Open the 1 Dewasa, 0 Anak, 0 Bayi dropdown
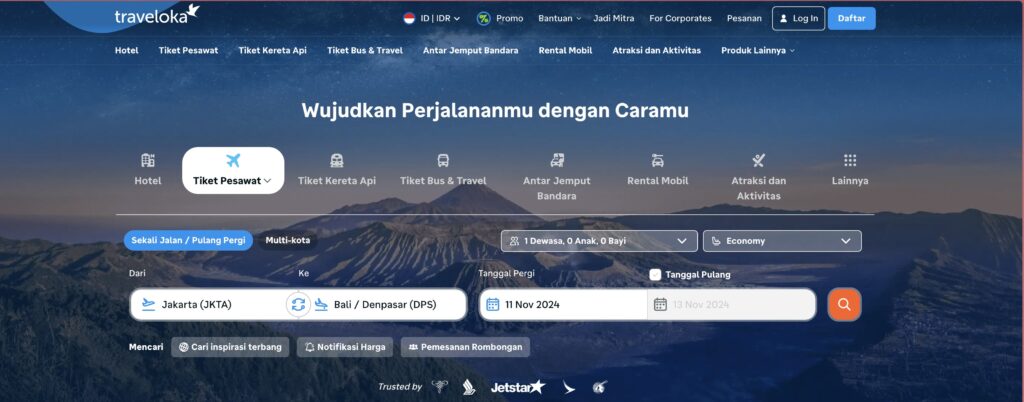 599,241
